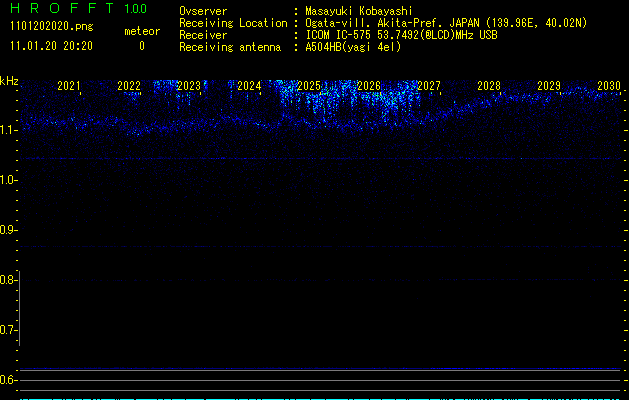Click the meteor count value 0
This screenshot has width=629, height=400.
[142, 46]
